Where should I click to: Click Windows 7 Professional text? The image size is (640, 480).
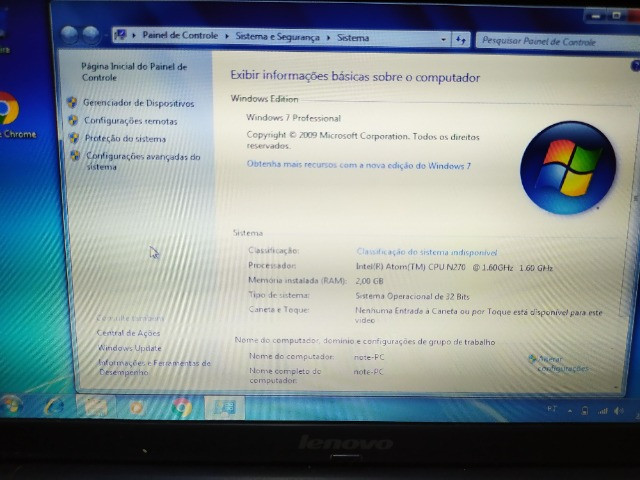(x=293, y=118)
